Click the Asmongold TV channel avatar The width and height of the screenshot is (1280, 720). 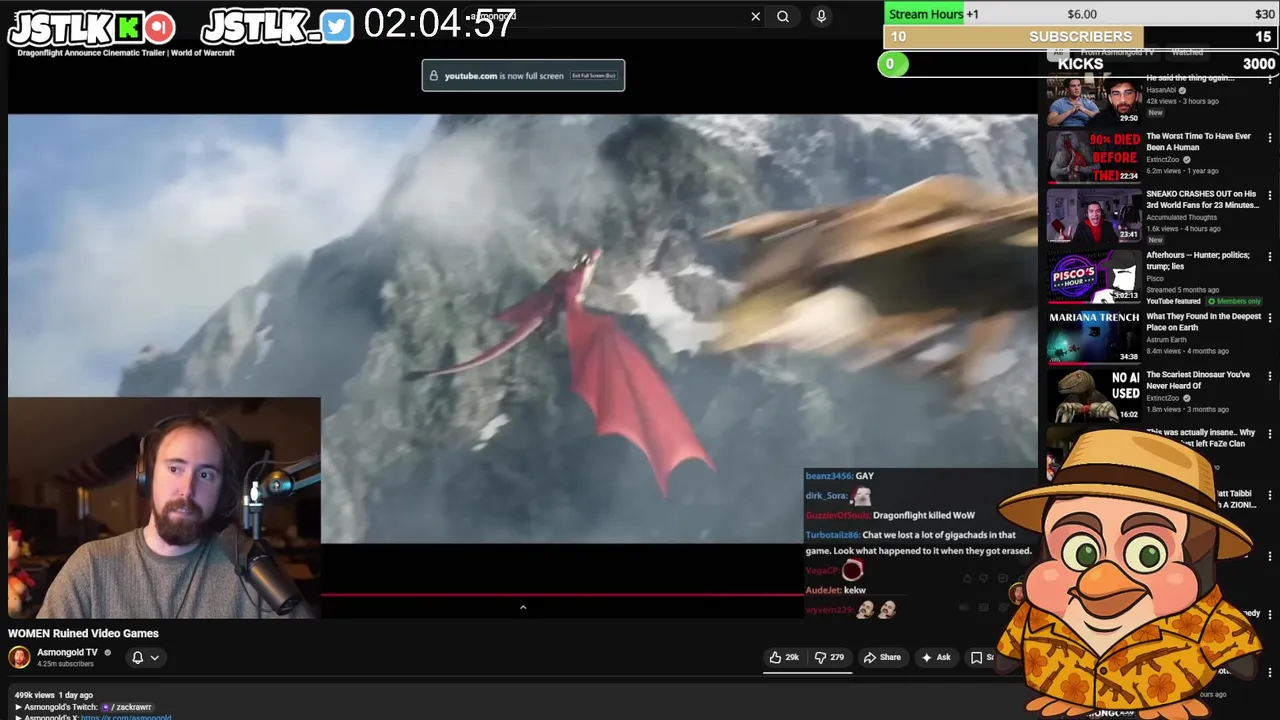[x=19, y=657]
